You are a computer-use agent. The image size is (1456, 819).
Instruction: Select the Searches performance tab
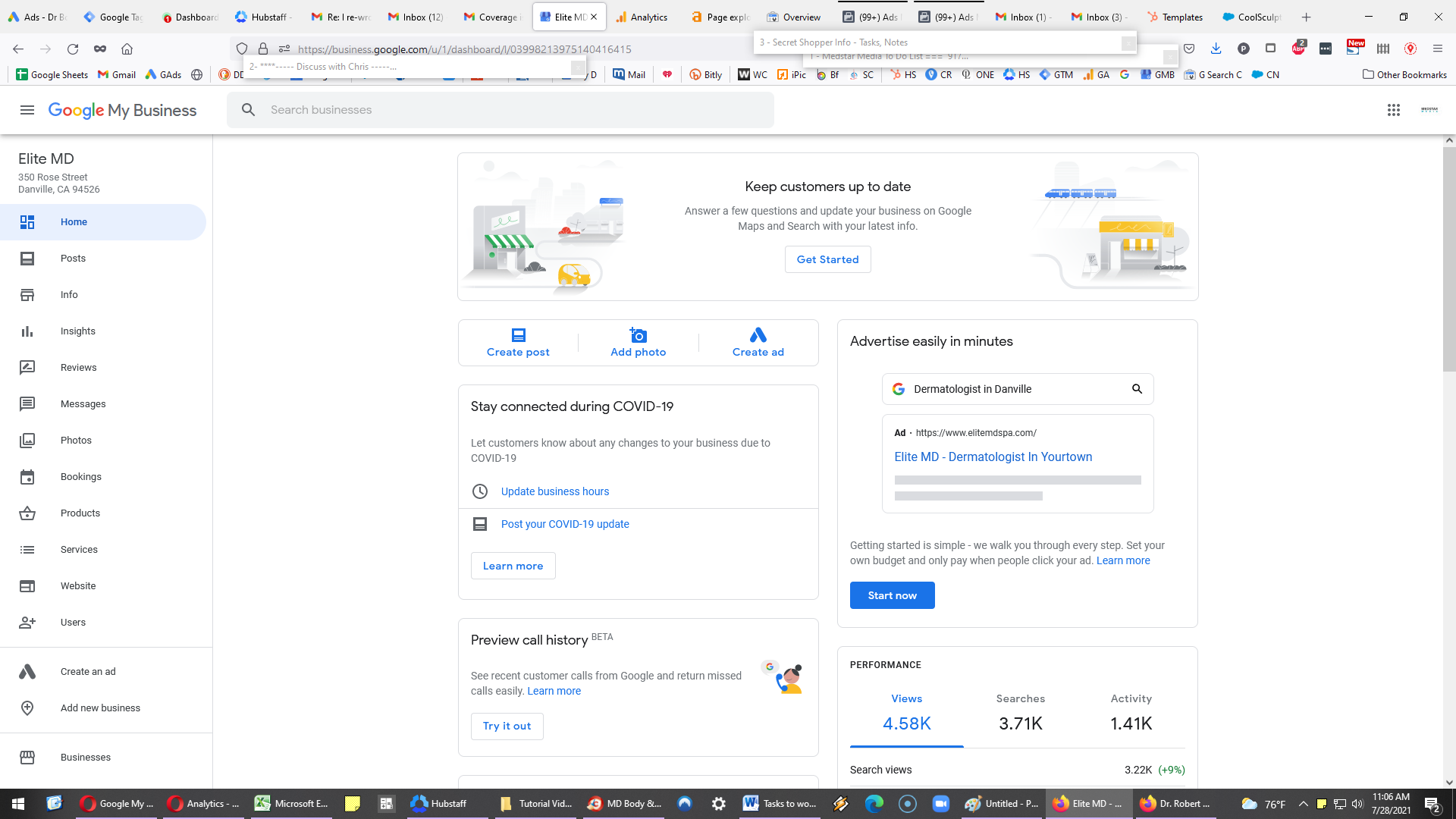[x=1021, y=714]
